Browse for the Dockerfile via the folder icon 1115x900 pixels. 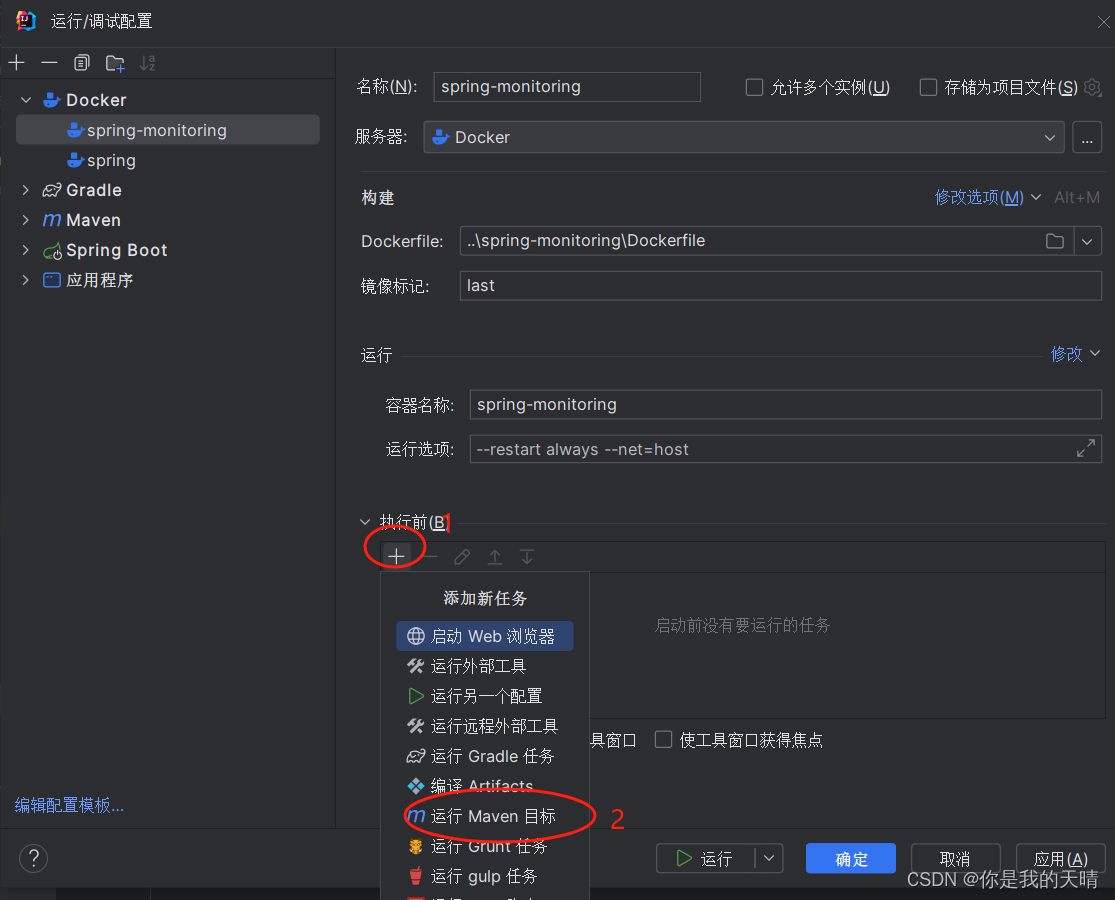pos(1055,241)
